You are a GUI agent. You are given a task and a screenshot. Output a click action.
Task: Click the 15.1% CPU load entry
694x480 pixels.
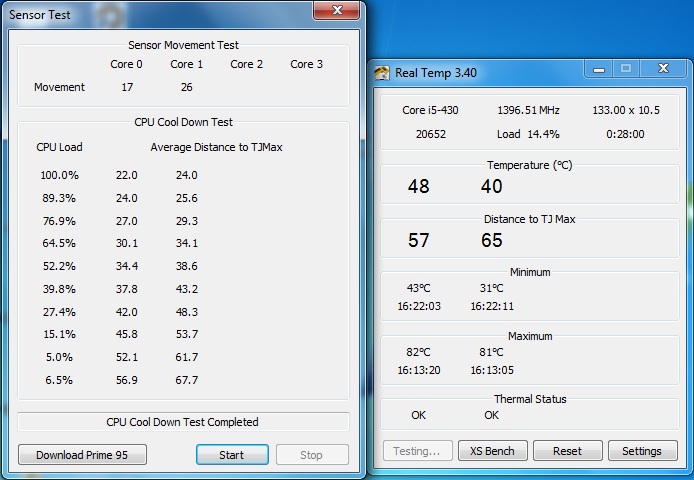[59, 334]
